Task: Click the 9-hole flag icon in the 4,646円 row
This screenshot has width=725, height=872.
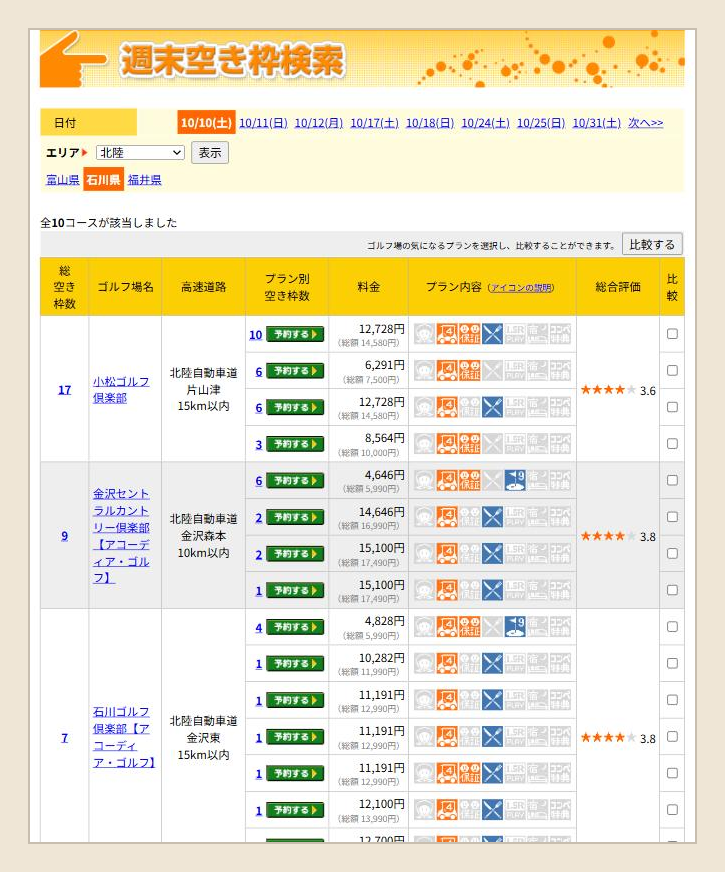Action: coord(515,480)
